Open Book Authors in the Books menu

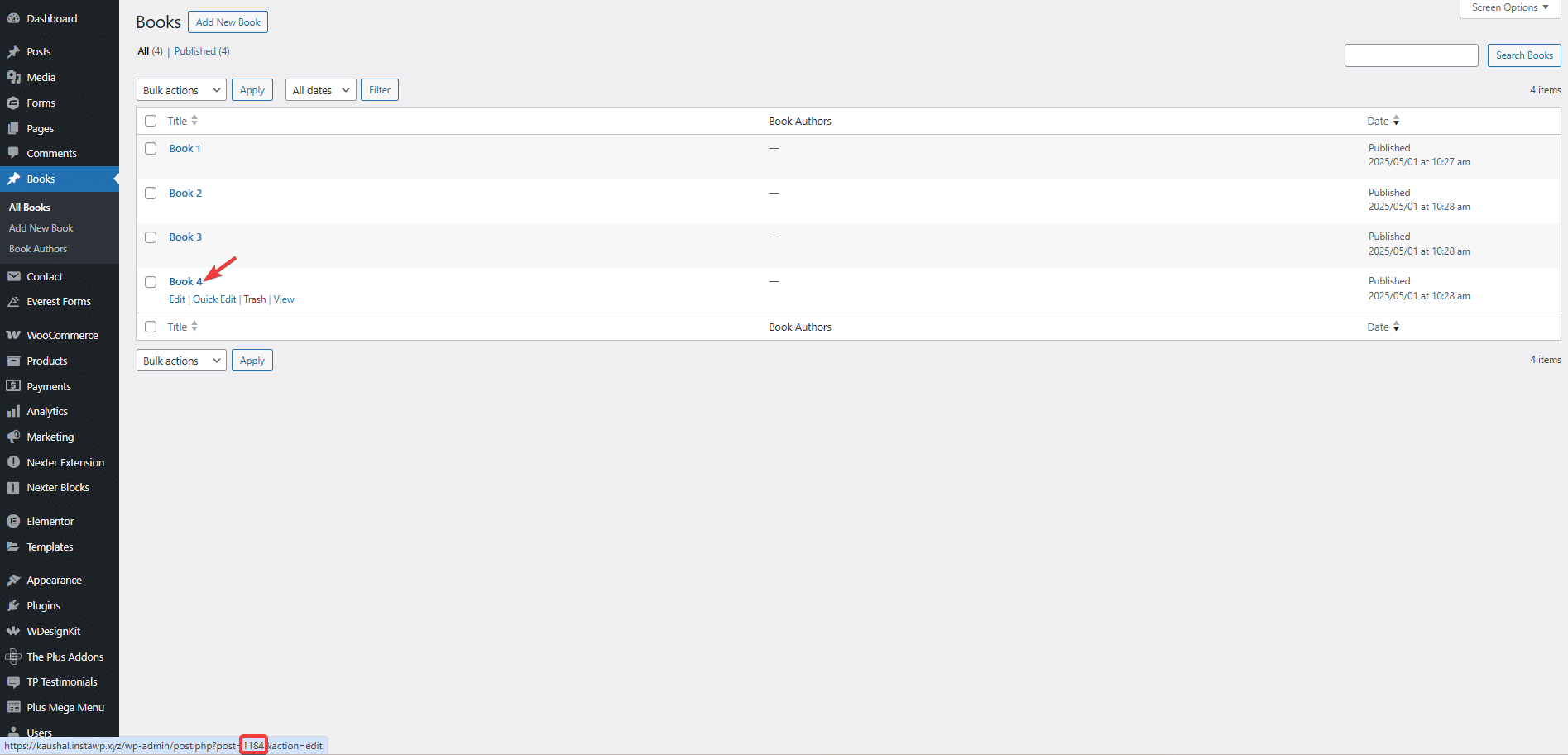point(38,248)
